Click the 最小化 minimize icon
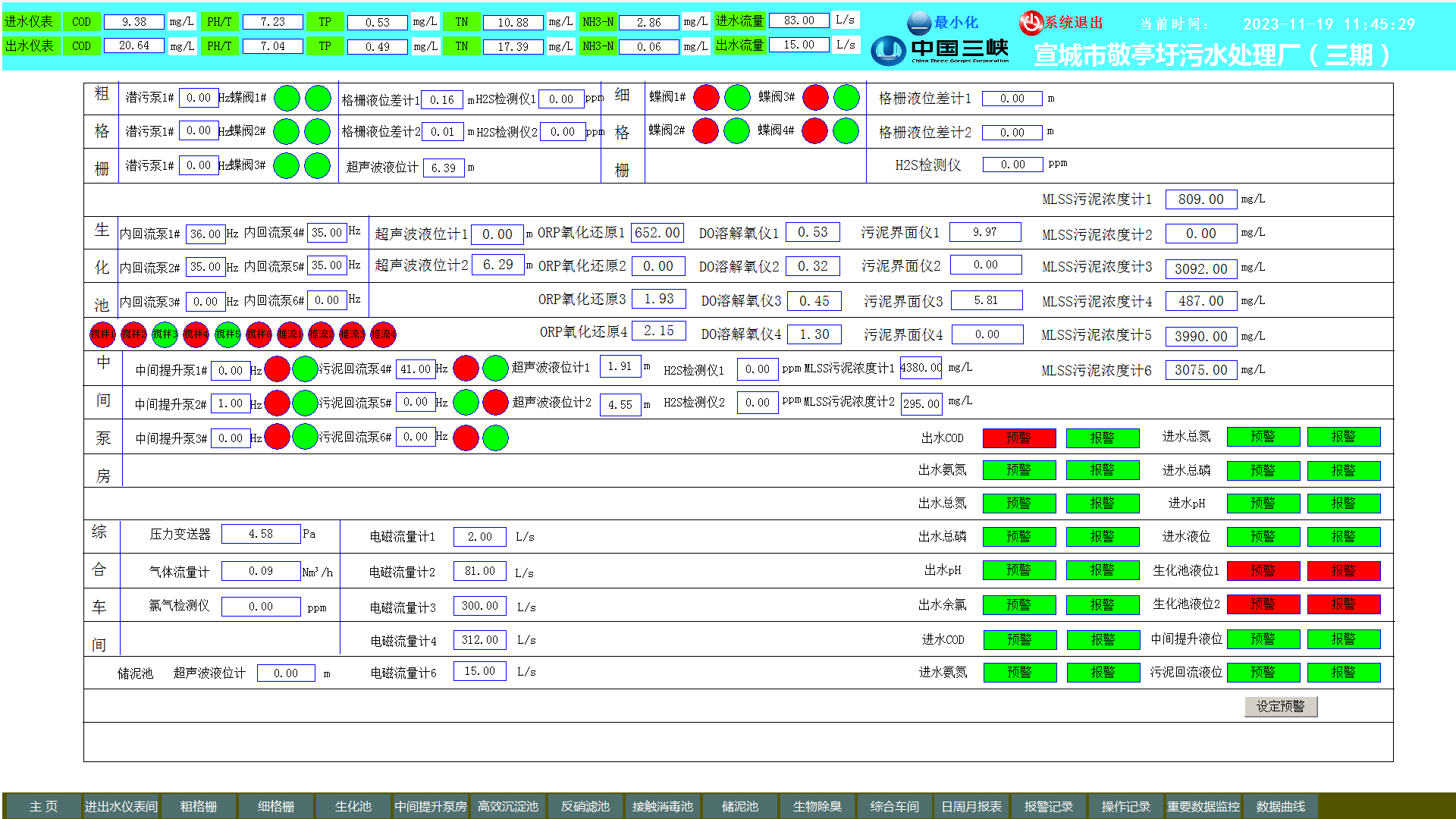 (919, 23)
